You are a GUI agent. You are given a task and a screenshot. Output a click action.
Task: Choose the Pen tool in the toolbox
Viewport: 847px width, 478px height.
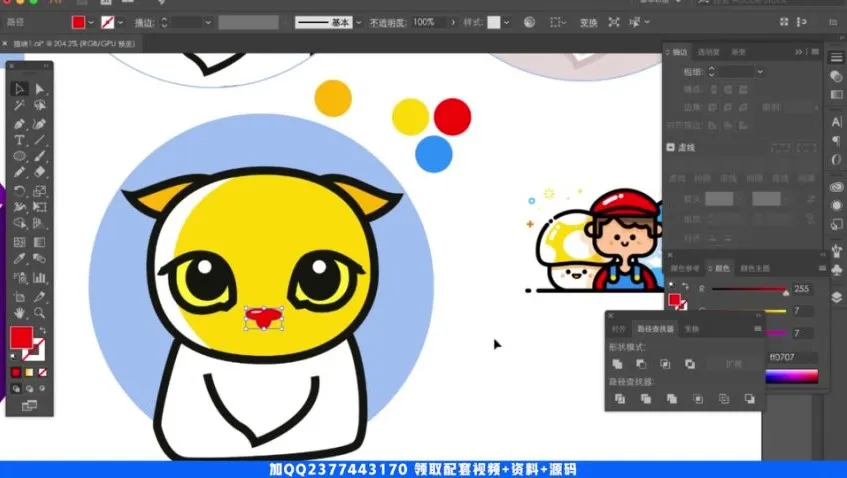click(x=19, y=123)
